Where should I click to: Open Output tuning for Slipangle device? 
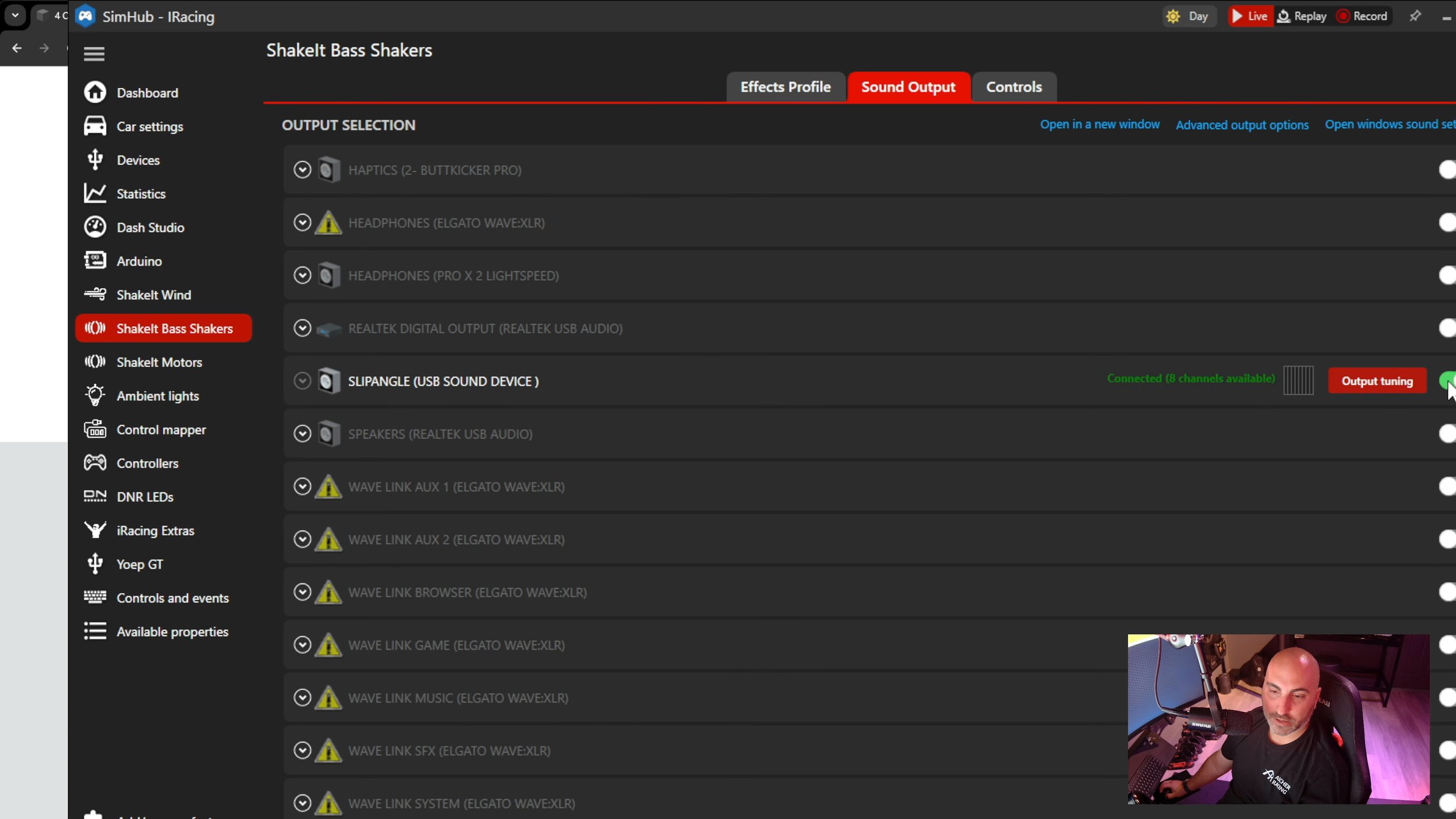click(1377, 381)
